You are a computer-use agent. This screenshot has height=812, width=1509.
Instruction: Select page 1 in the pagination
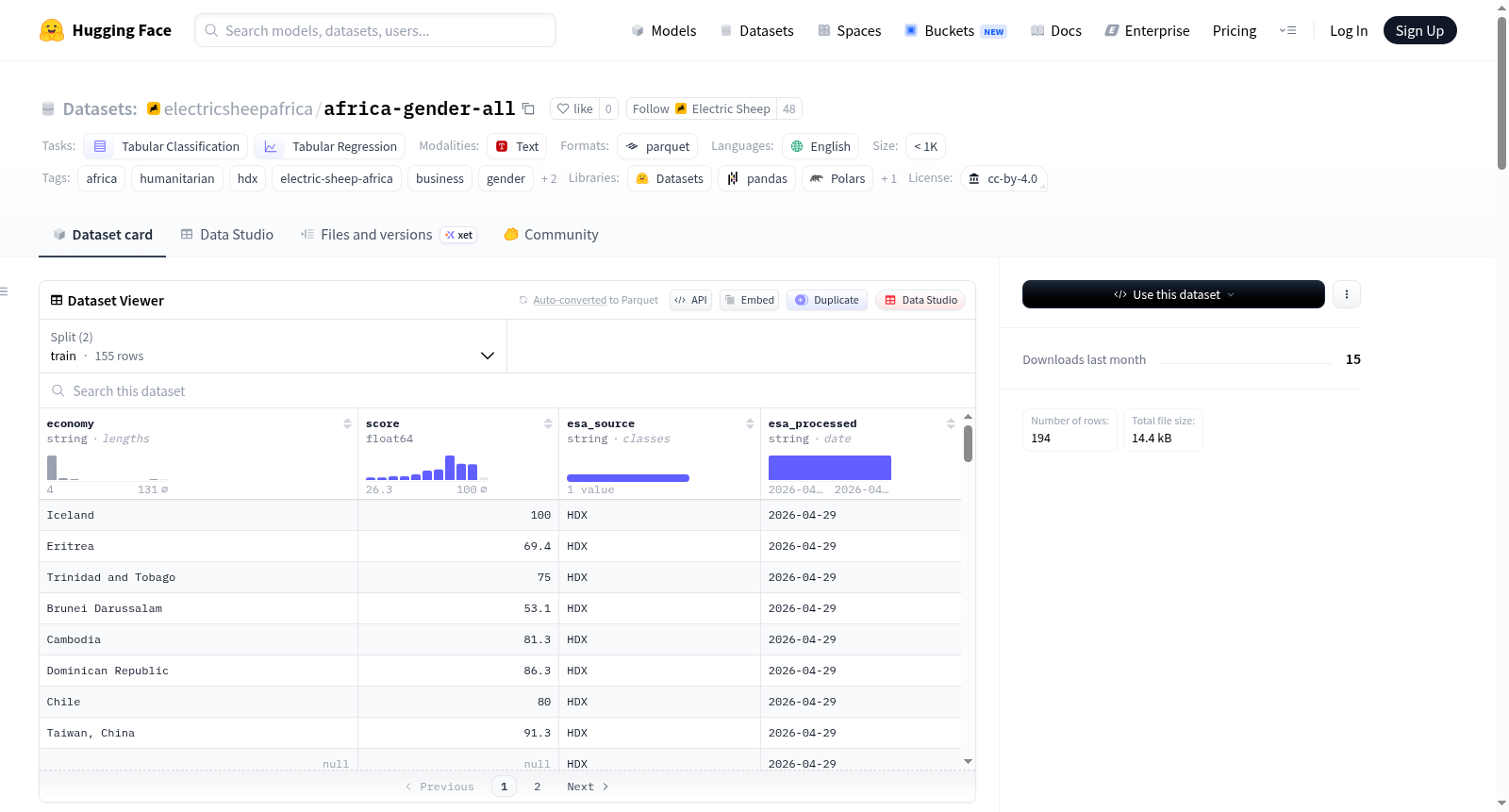click(504, 787)
